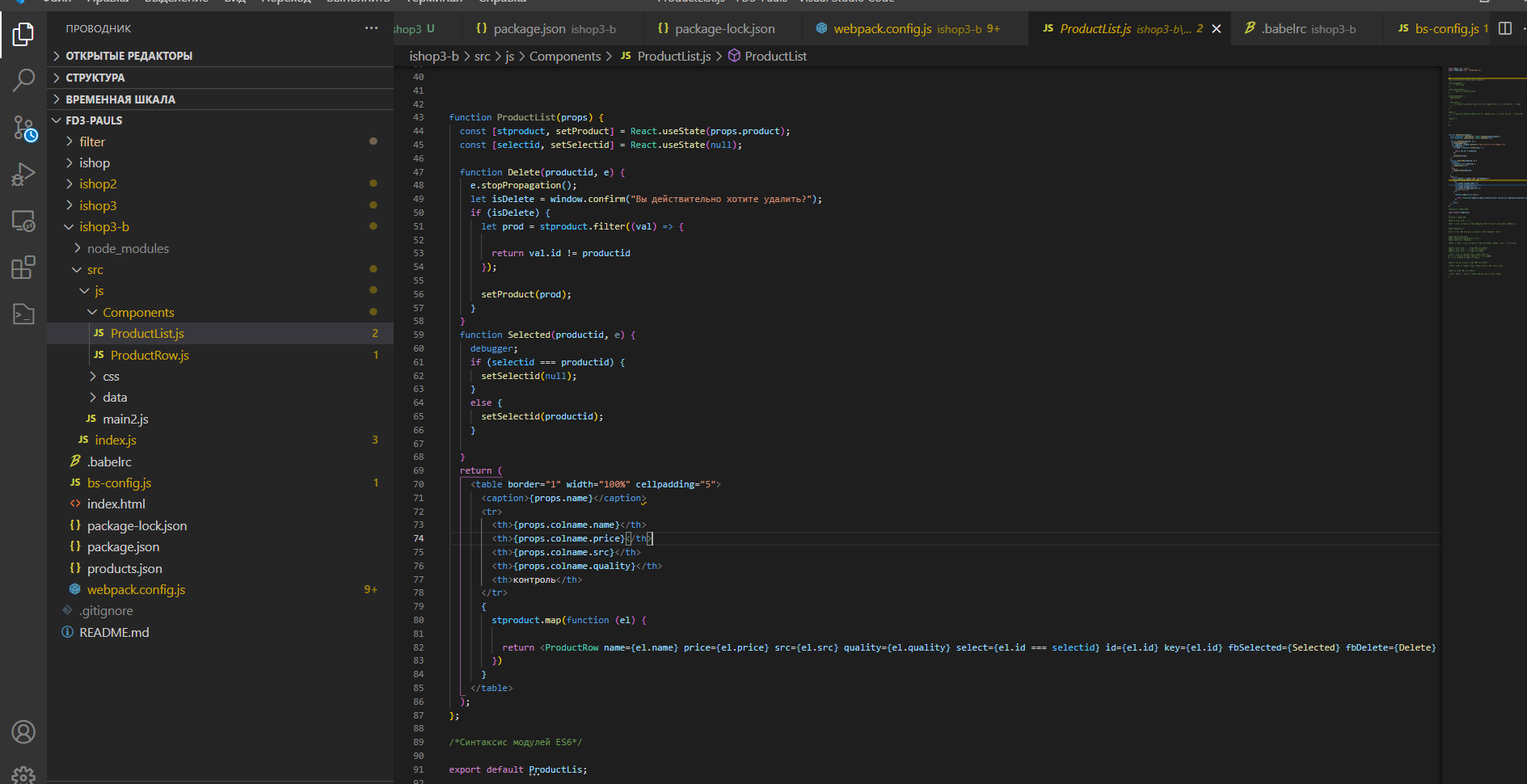Collapse the Components folder
Viewport: 1527px width, 784px height.
pos(92,312)
